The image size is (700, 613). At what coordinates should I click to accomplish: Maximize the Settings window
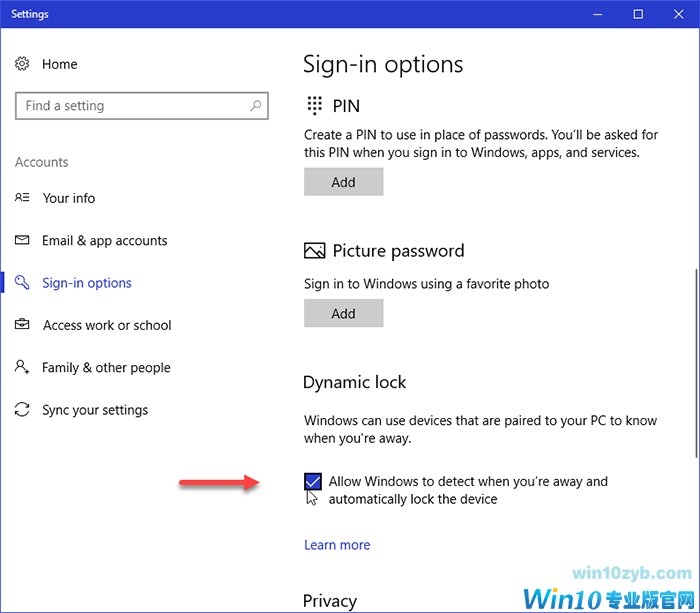click(639, 14)
